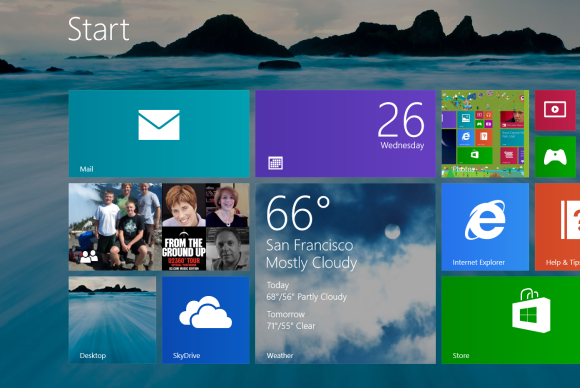Click the Tomorrow forecast text
The height and width of the screenshot is (388, 580).
[286, 314]
